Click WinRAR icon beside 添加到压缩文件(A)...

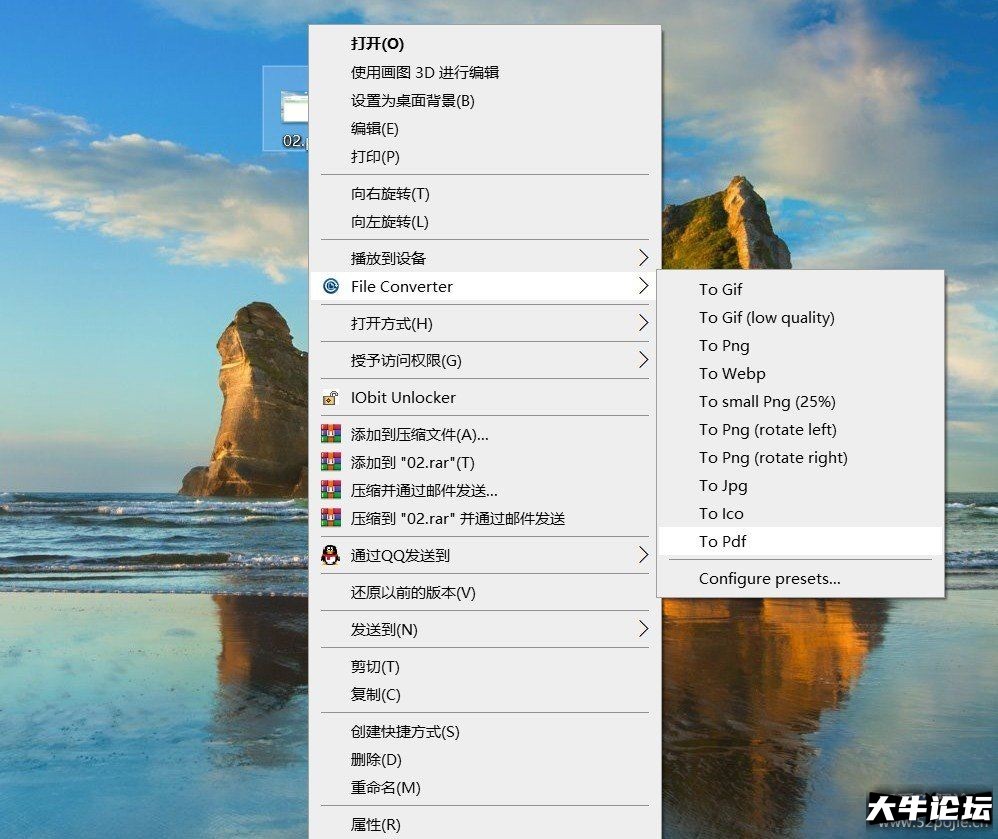[331, 434]
